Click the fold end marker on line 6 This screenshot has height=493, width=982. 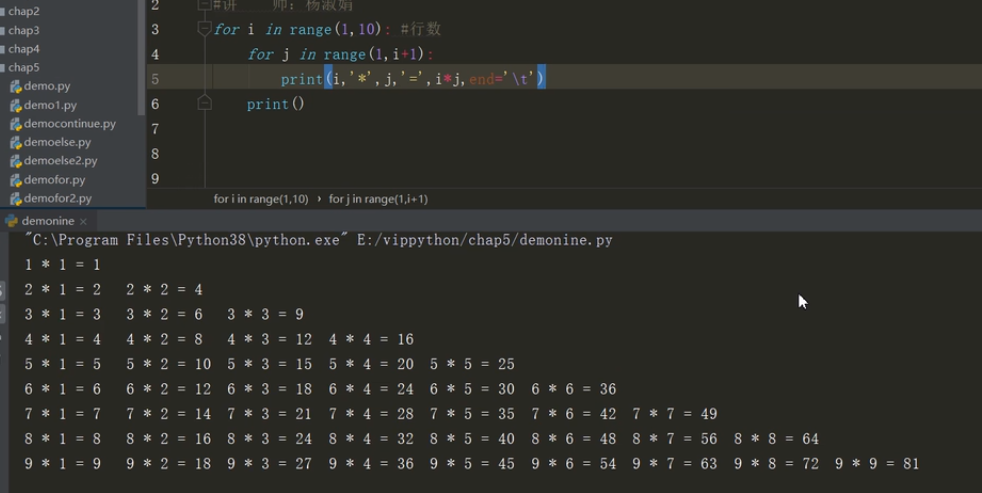point(204,103)
